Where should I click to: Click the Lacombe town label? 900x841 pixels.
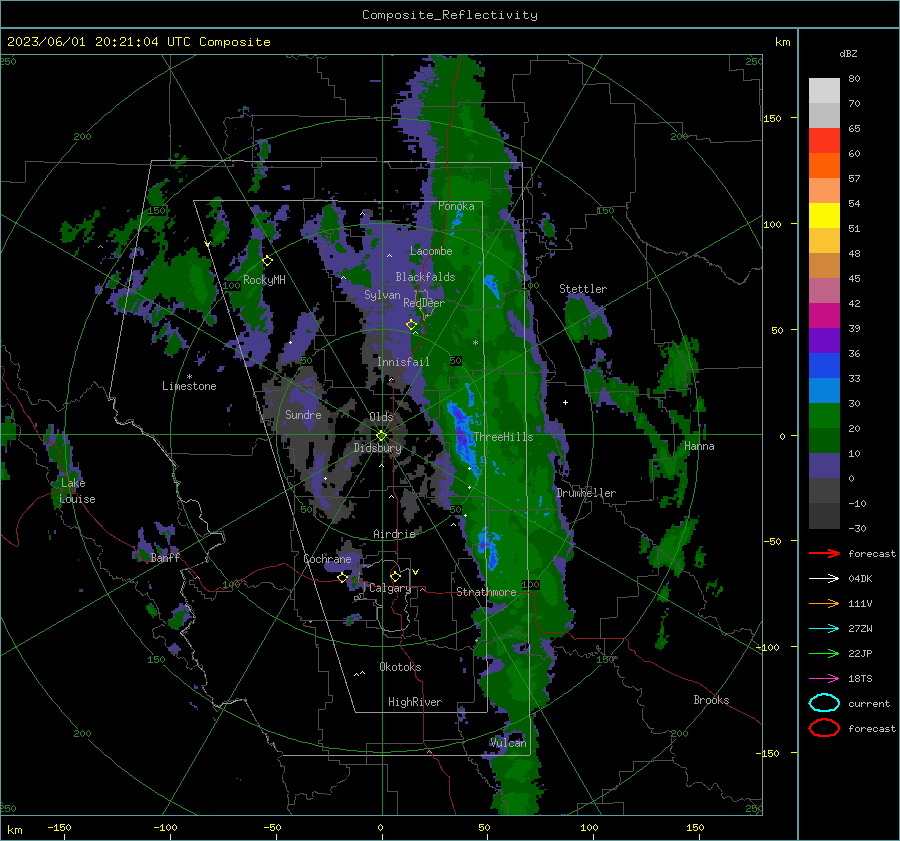click(x=431, y=251)
